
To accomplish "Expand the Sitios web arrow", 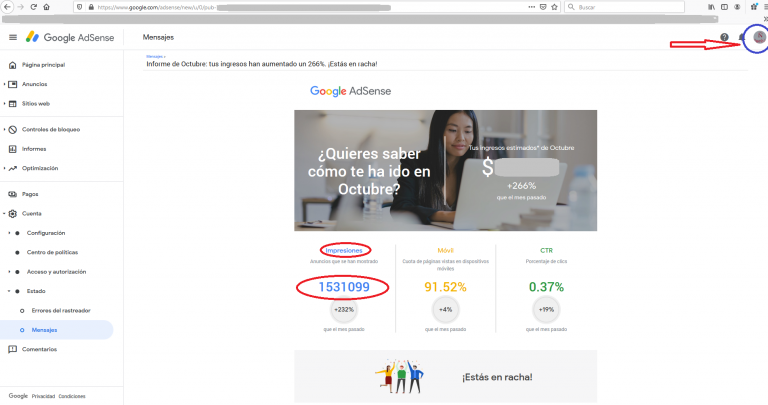I will click(x=4, y=104).
